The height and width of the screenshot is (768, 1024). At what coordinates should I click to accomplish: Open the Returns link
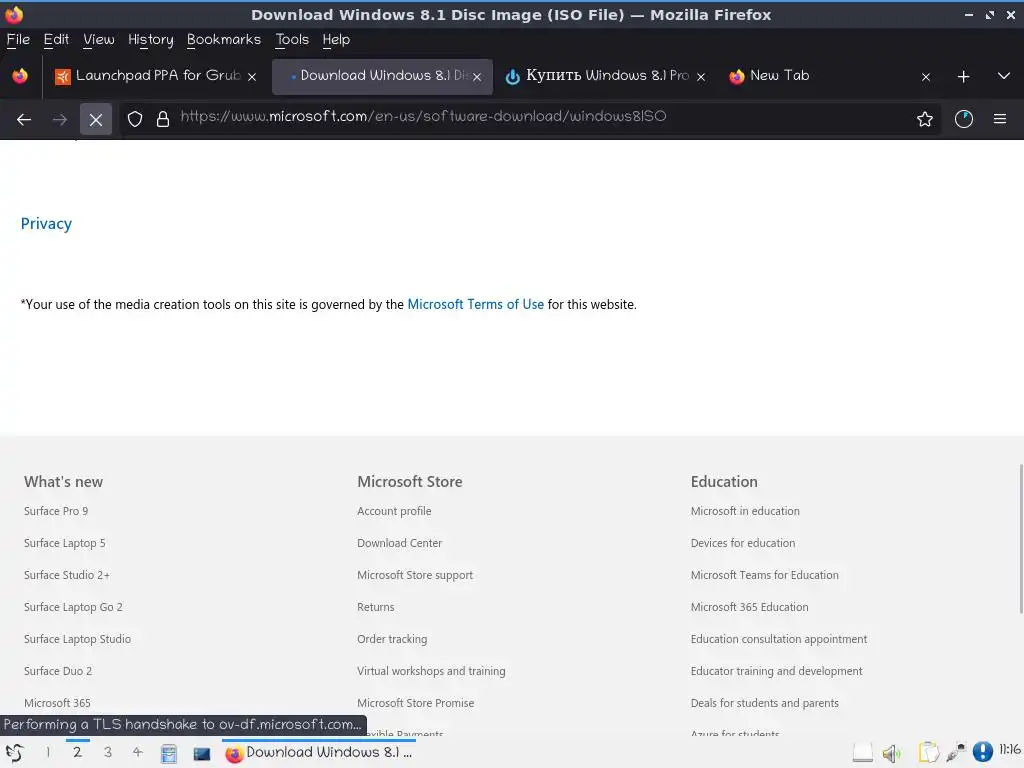pos(376,607)
